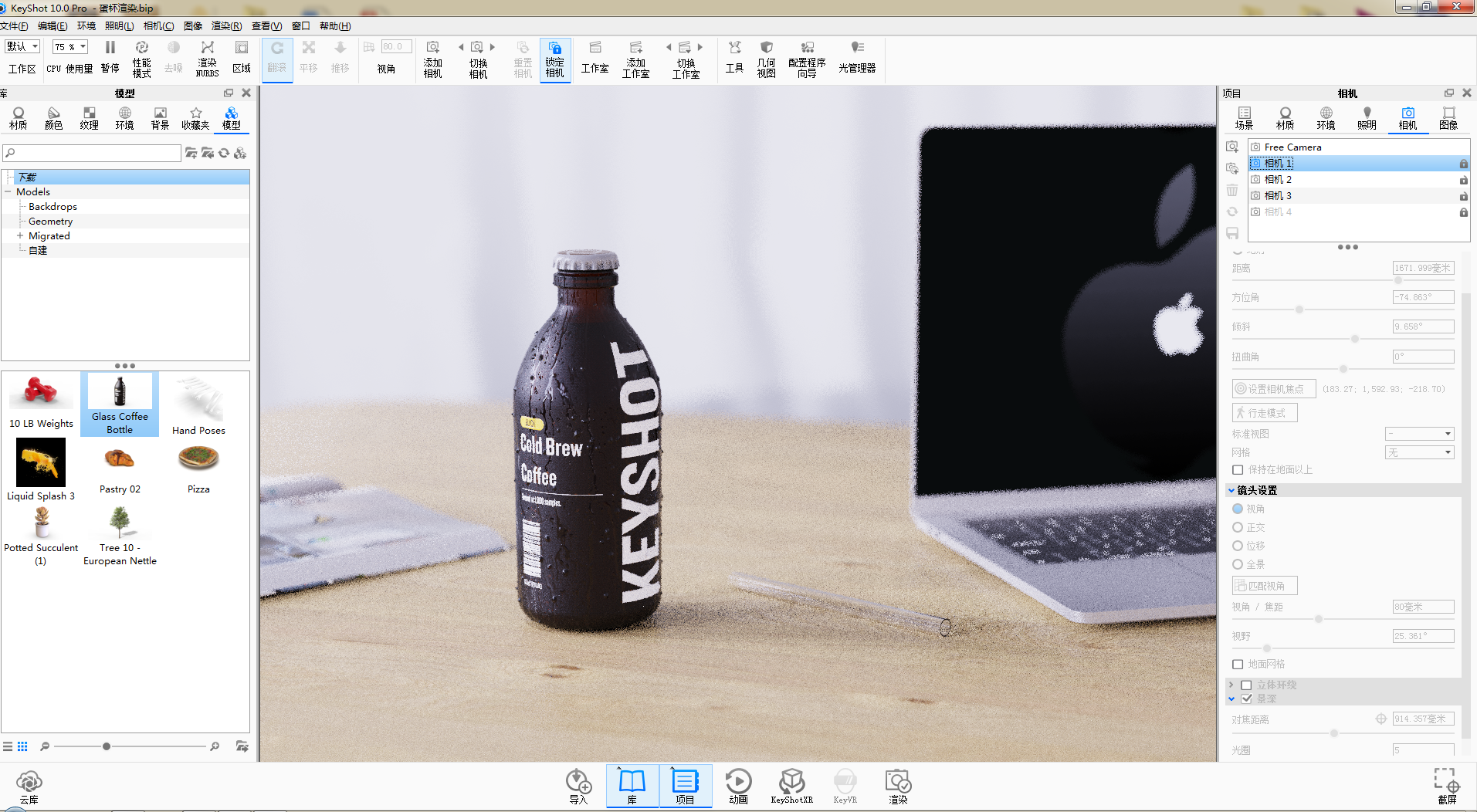
Task: Pause rendering with the 暂停 icon
Action: coord(110,57)
